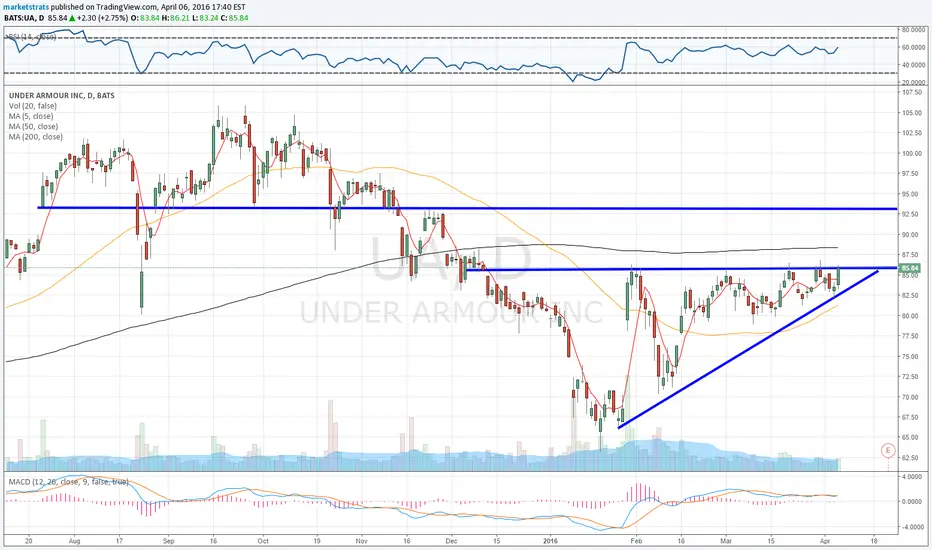Image resolution: width=932 pixels, height=550 pixels.
Task: Click the 92.50 price axis label
Action: point(911,214)
